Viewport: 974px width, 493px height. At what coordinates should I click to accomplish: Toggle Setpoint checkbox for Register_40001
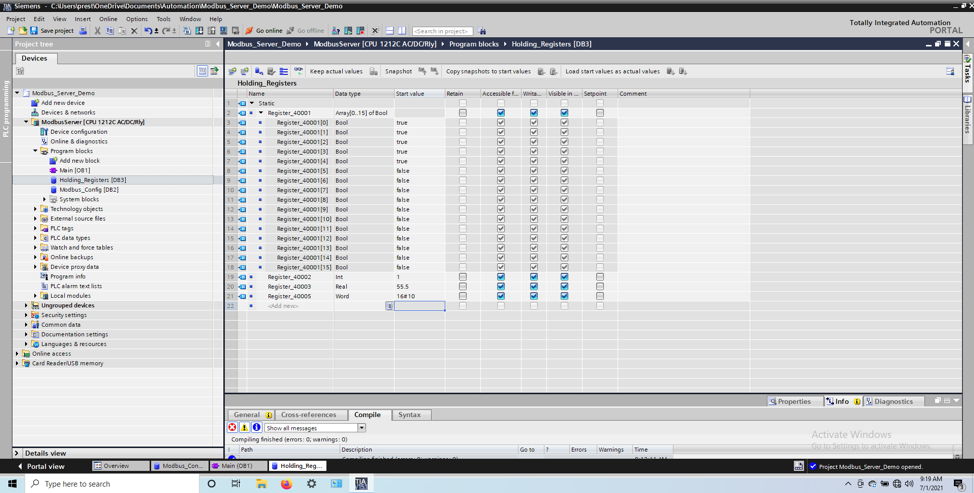(599, 113)
